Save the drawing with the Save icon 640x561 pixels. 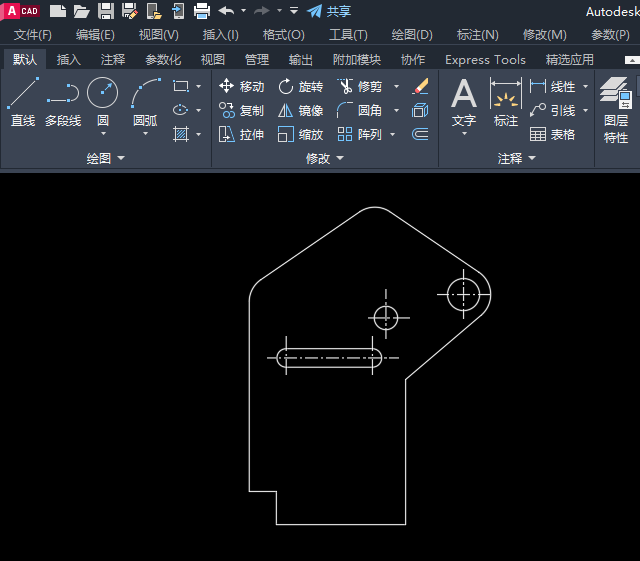click(x=106, y=11)
